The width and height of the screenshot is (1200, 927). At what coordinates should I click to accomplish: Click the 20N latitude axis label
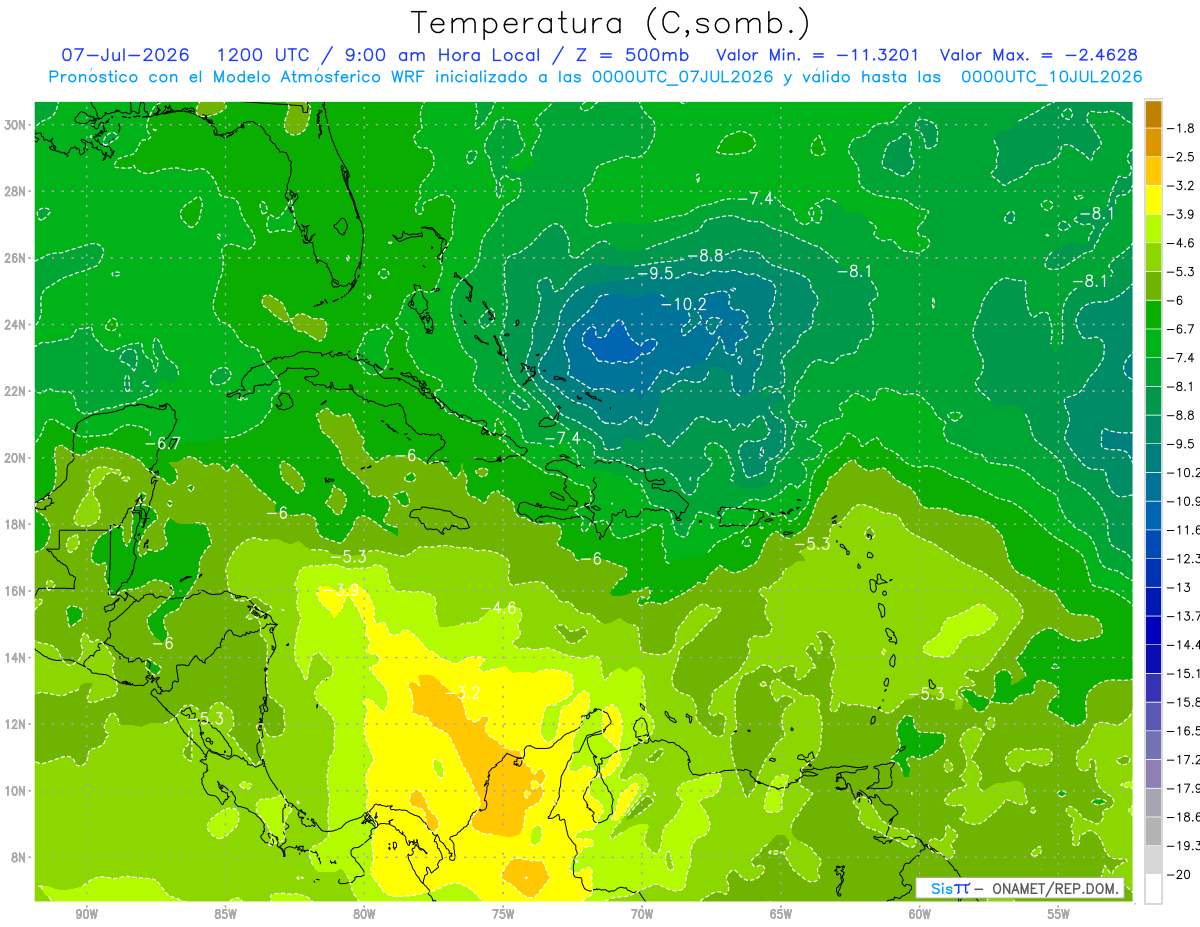[17, 458]
